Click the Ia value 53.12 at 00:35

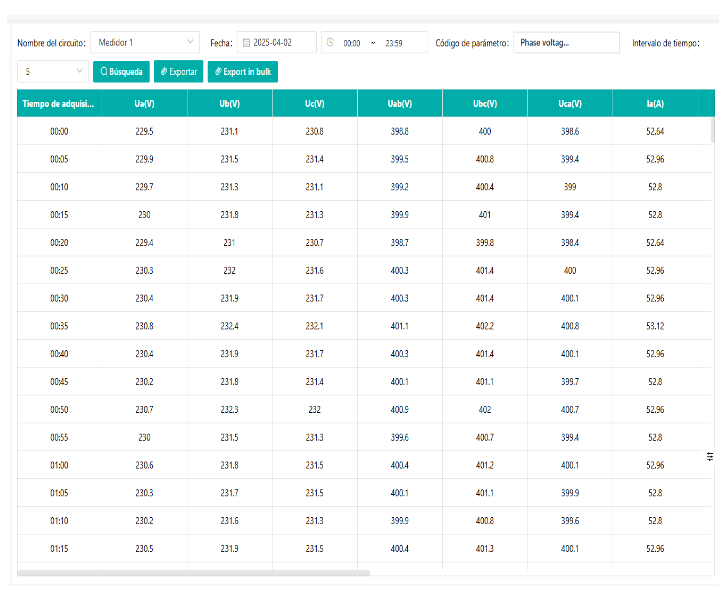[x=655, y=326]
